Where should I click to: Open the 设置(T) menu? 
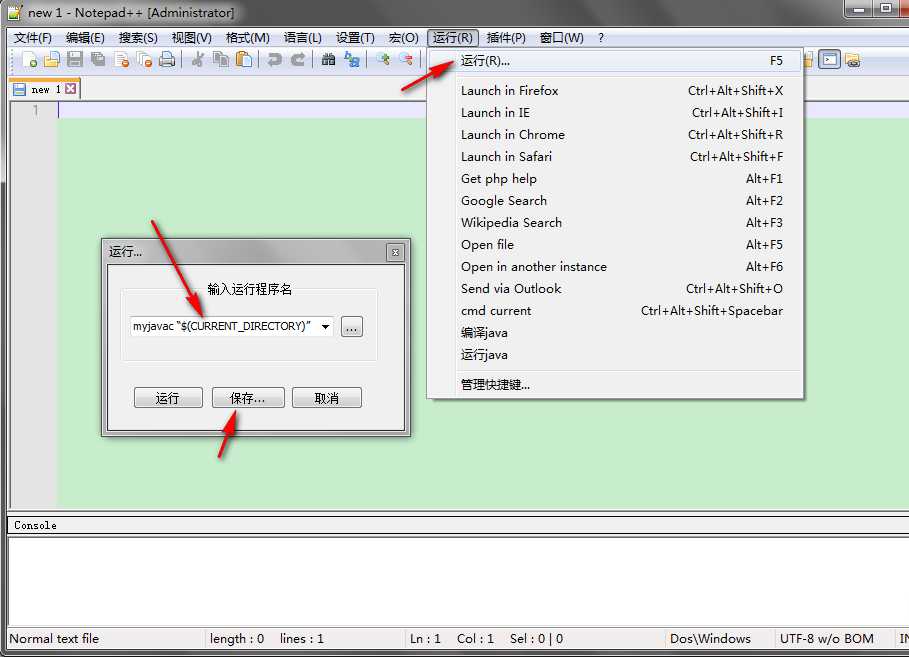[355, 38]
